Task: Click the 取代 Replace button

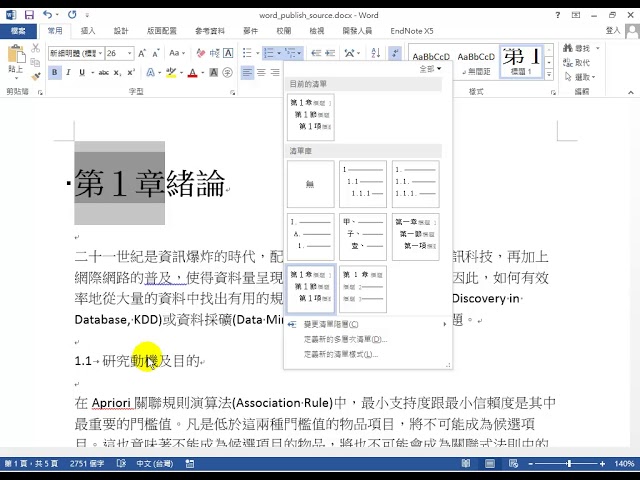Action: point(576,62)
